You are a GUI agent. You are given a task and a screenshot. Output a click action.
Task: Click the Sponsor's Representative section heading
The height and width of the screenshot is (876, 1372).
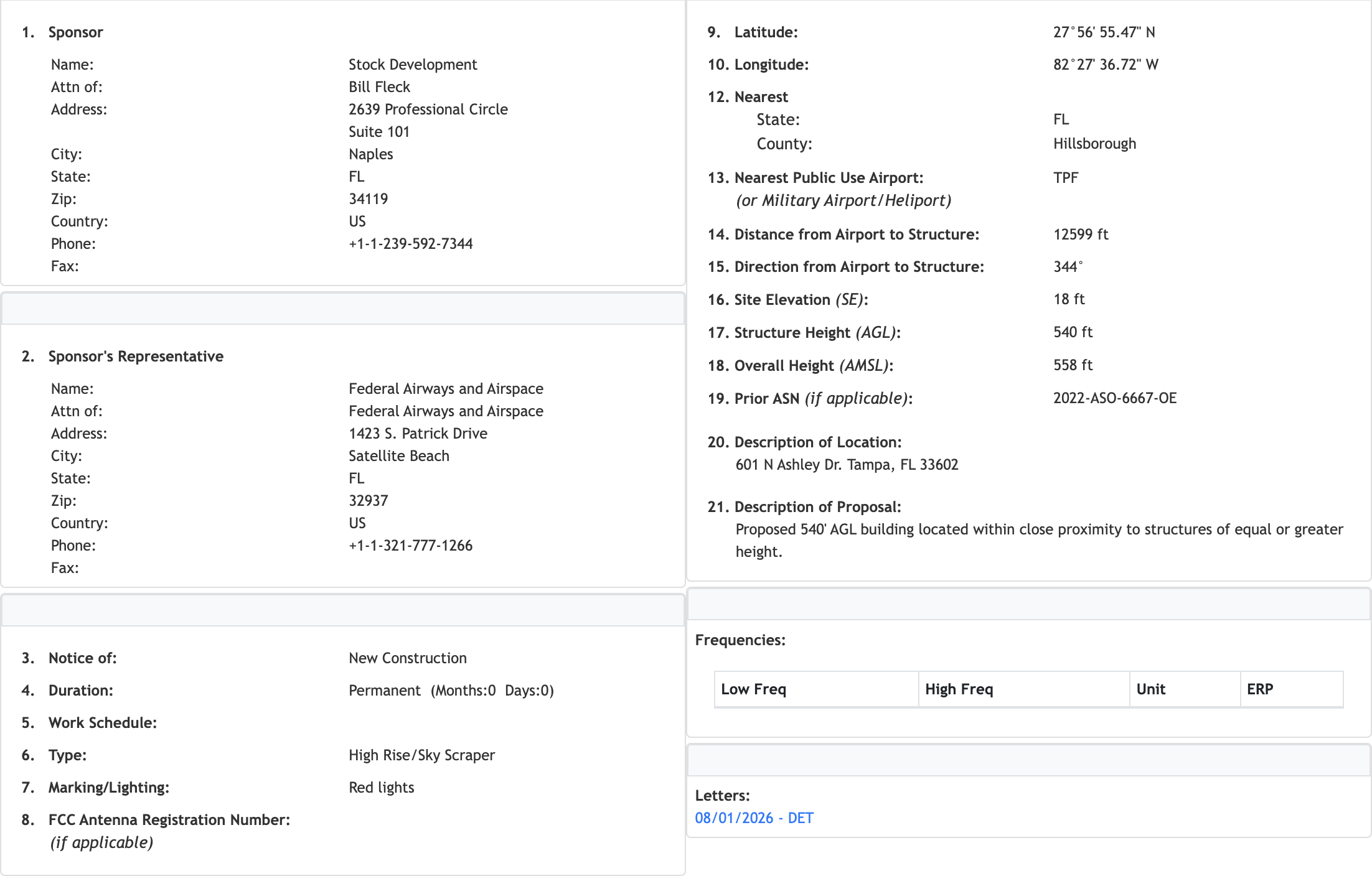coord(136,356)
